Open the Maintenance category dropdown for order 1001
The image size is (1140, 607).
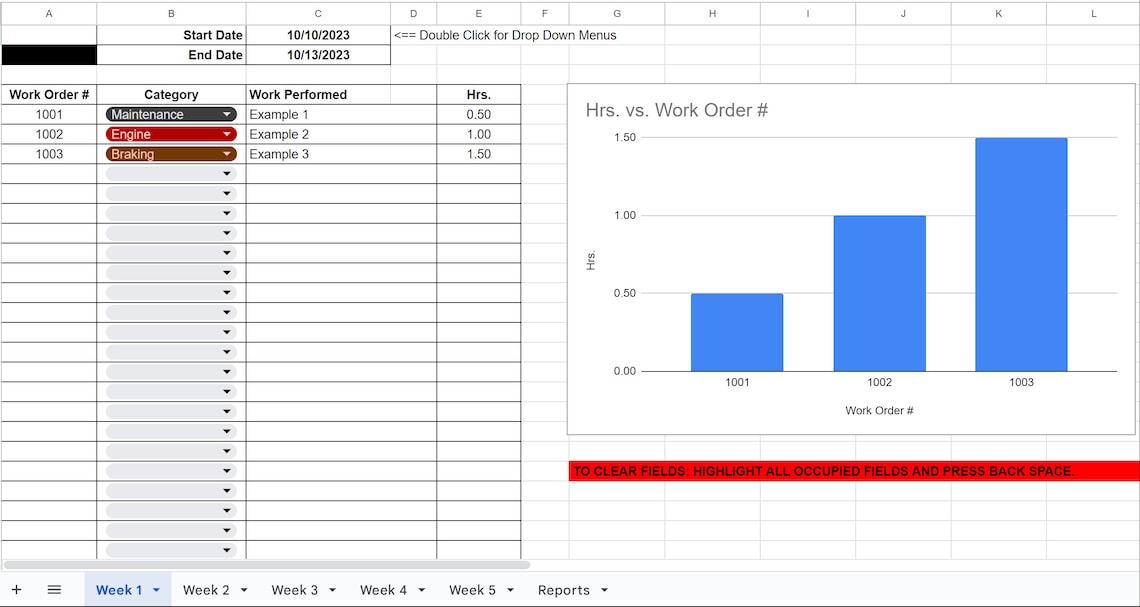coord(228,114)
